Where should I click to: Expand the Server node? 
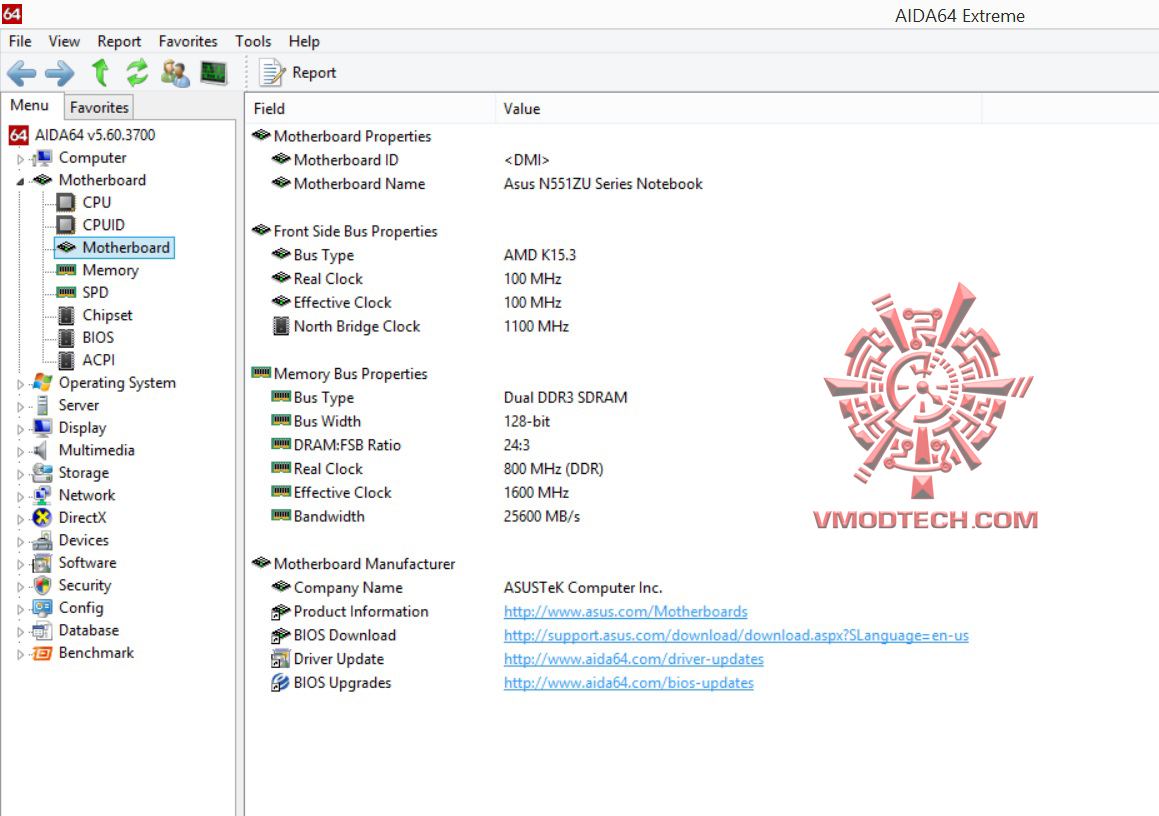coord(20,407)
